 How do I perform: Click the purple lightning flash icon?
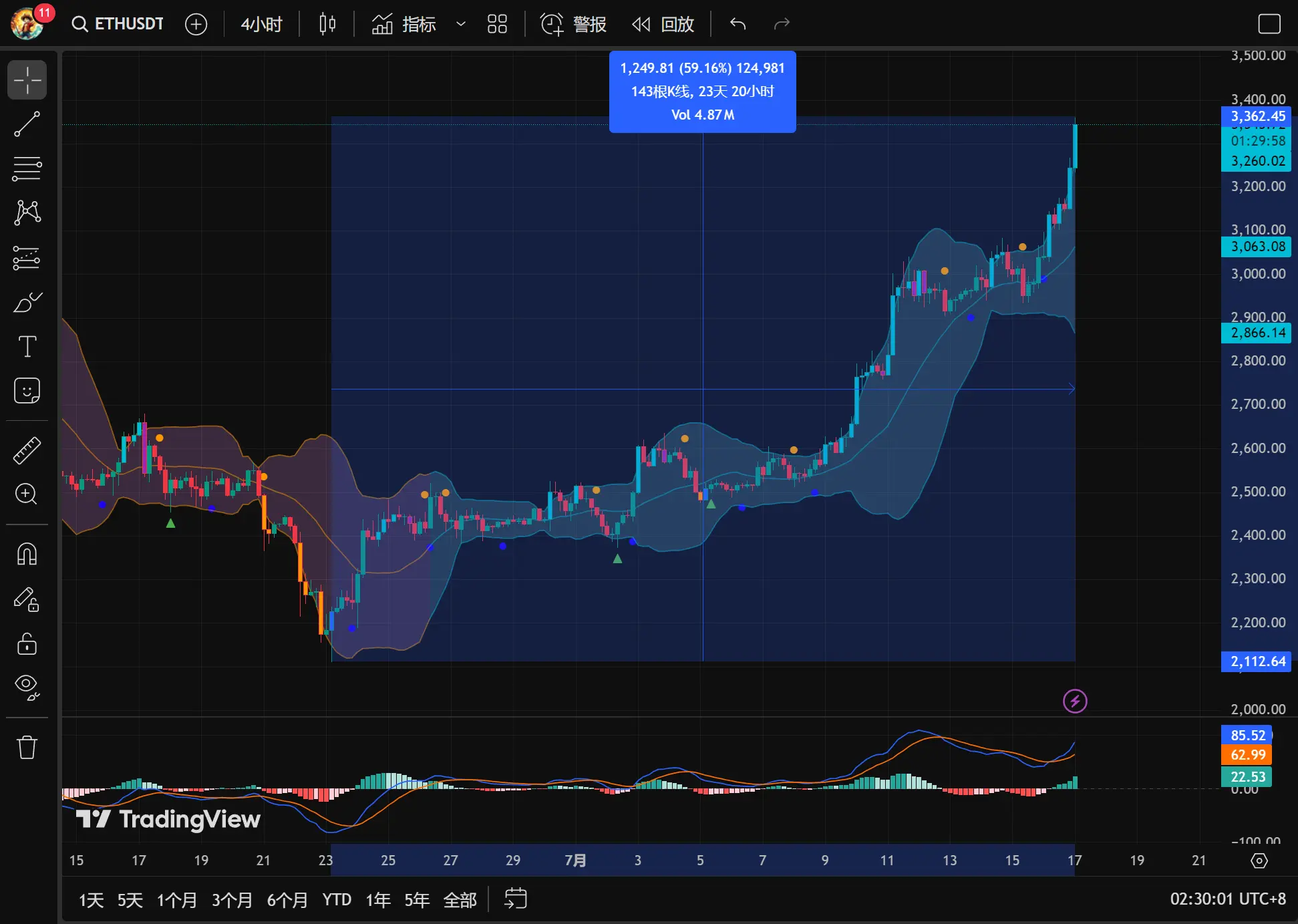[1075, 701]
